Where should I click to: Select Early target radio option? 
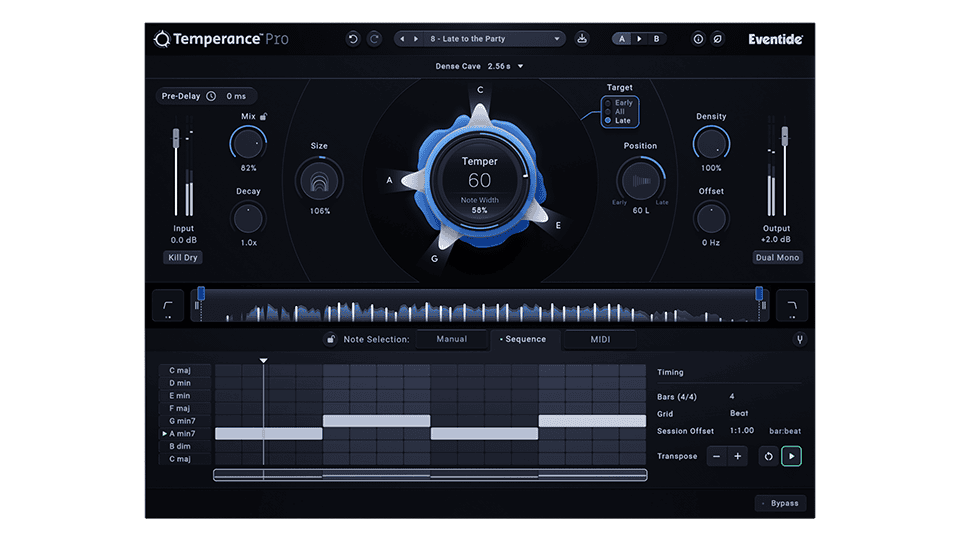(619, 103)
